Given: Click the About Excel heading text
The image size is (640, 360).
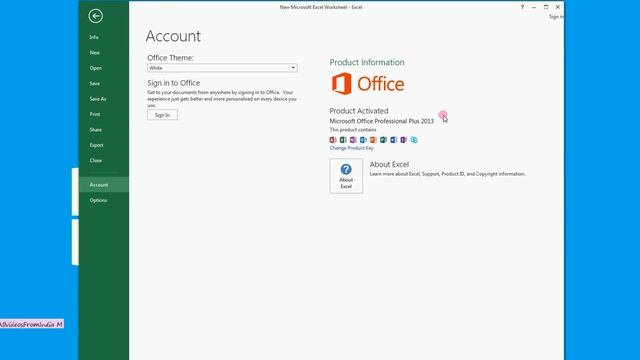Looking at the screenshot, I should tap(389, 164).
